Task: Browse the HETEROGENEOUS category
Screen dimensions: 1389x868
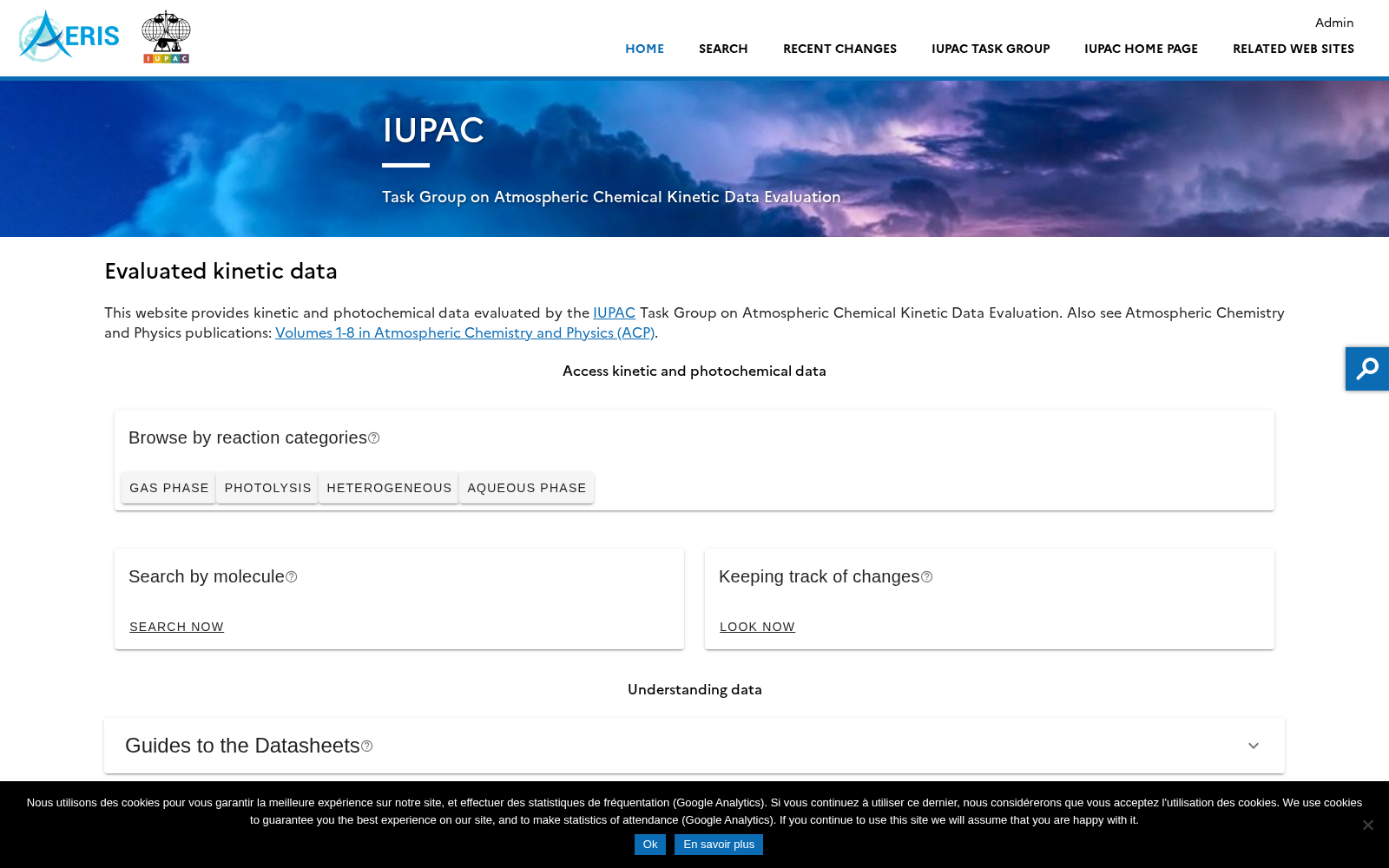Action: (x=389, y=488)
